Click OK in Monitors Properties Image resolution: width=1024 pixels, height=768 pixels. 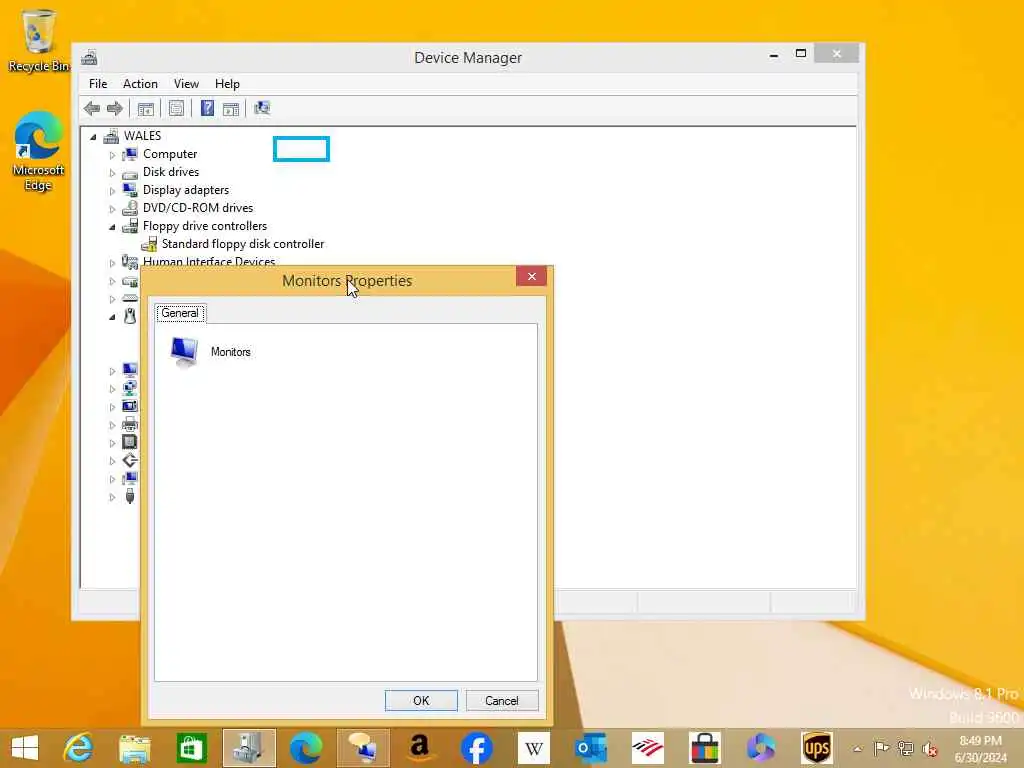click(x=421, y=700)
